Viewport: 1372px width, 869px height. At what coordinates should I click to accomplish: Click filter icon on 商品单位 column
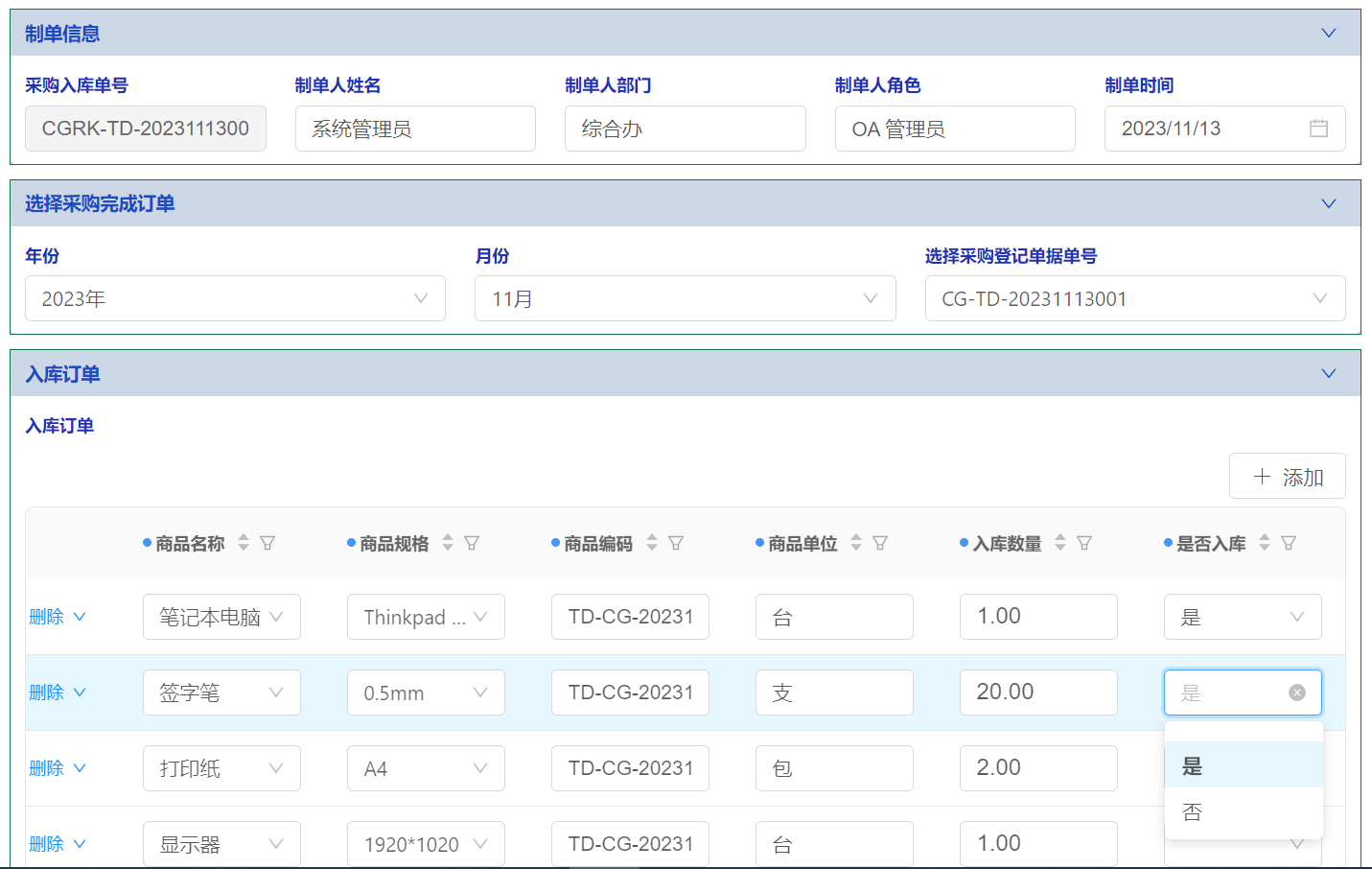pos(880,543)
